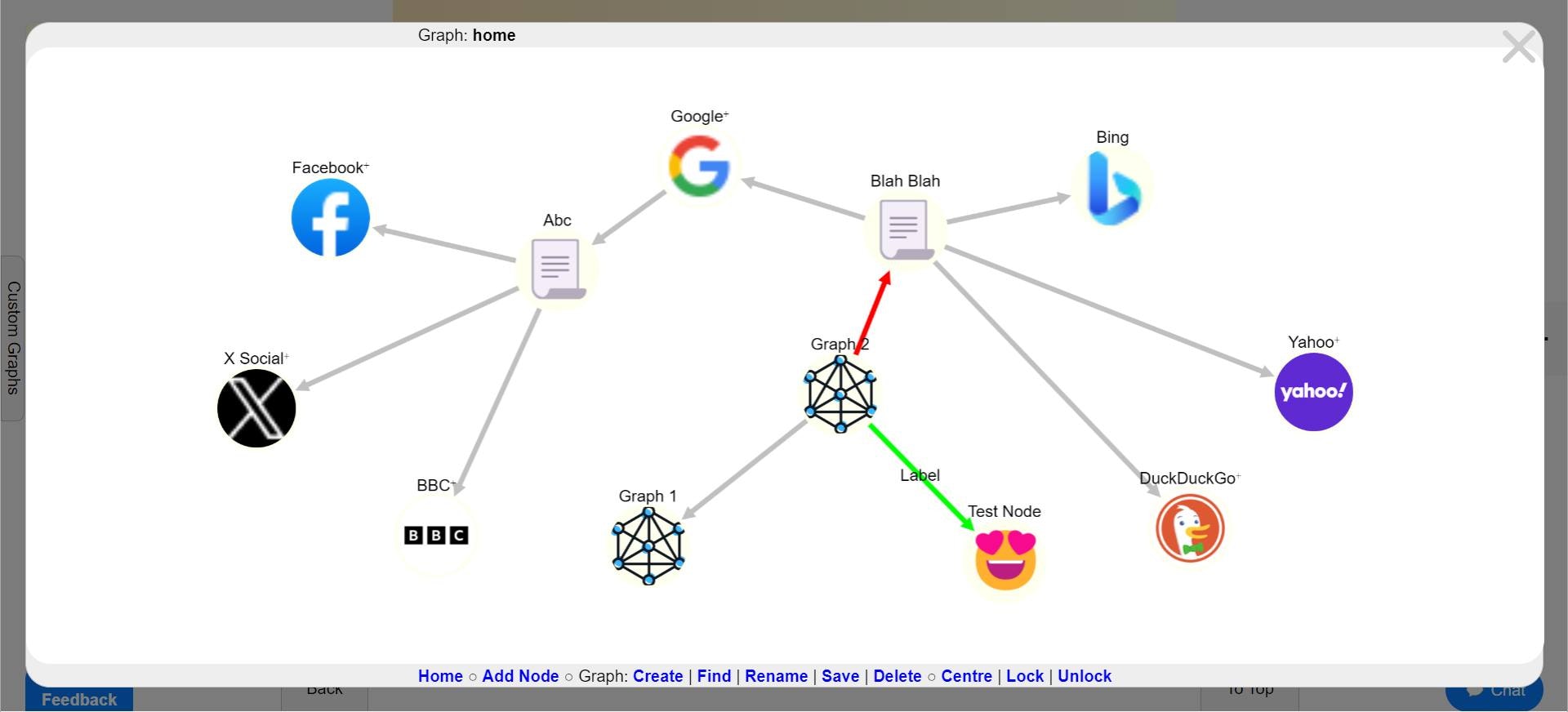Screen dimensions: 1568x712
Task: Click the 'Graph 1' node label
Action: click(648, 496)
